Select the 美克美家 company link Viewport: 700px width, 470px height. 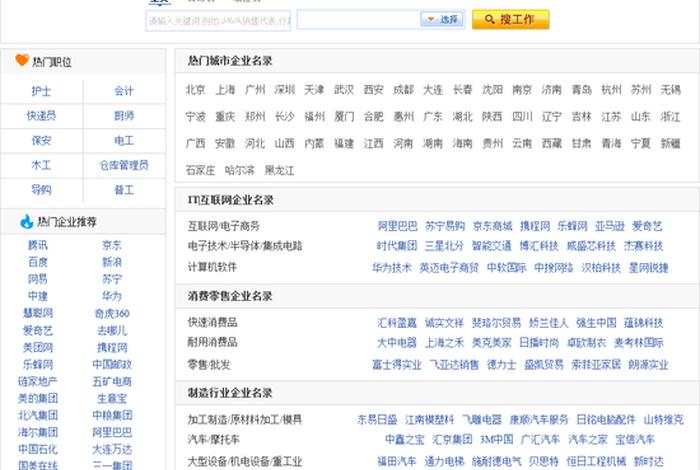point(492,343)
